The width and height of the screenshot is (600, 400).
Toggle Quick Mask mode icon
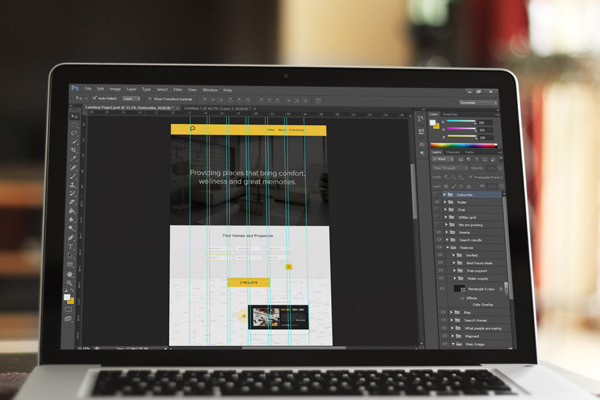tap(68, 309)
